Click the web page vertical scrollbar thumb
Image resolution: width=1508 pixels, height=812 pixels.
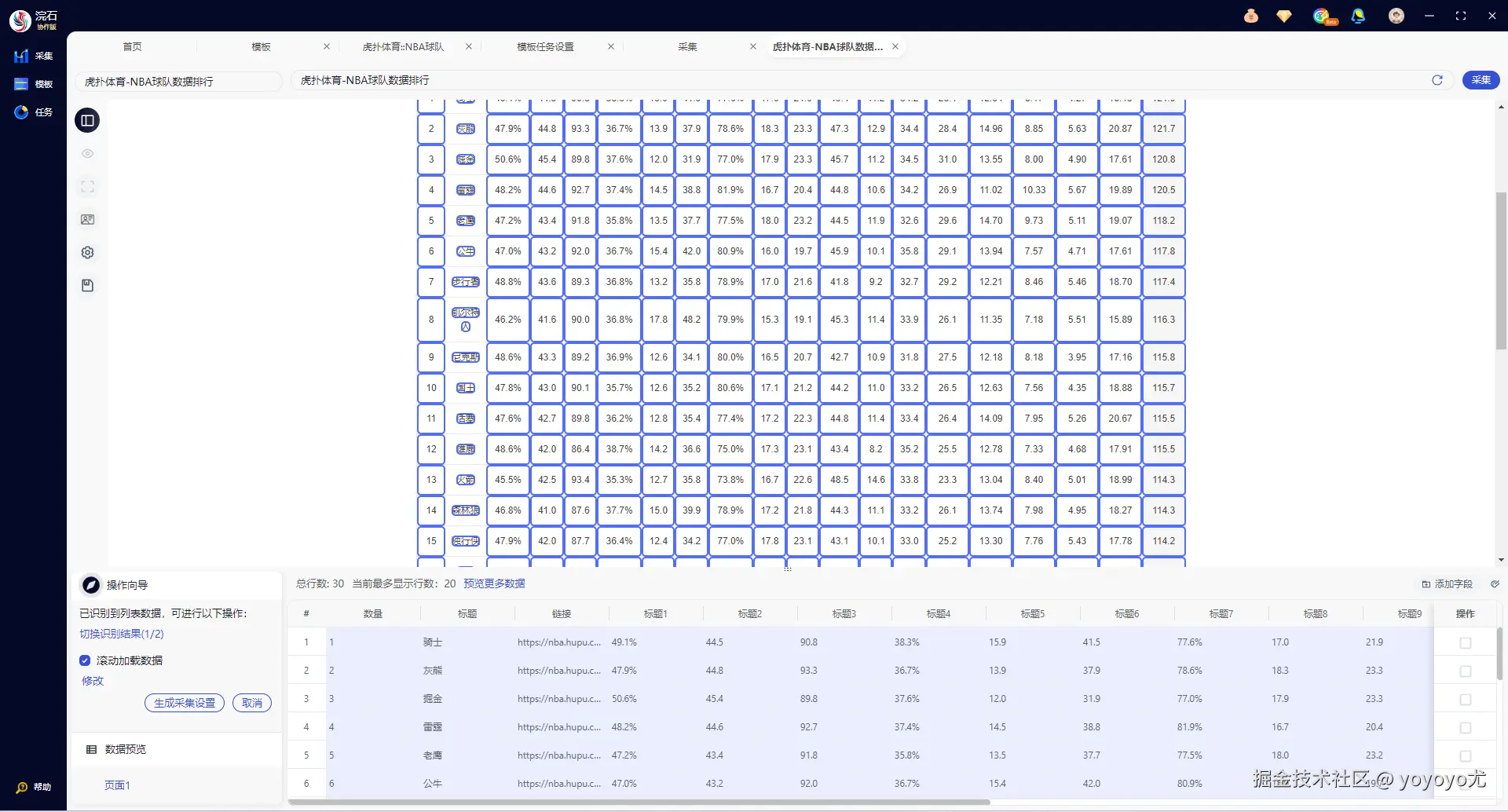[x=1501, y=271]
